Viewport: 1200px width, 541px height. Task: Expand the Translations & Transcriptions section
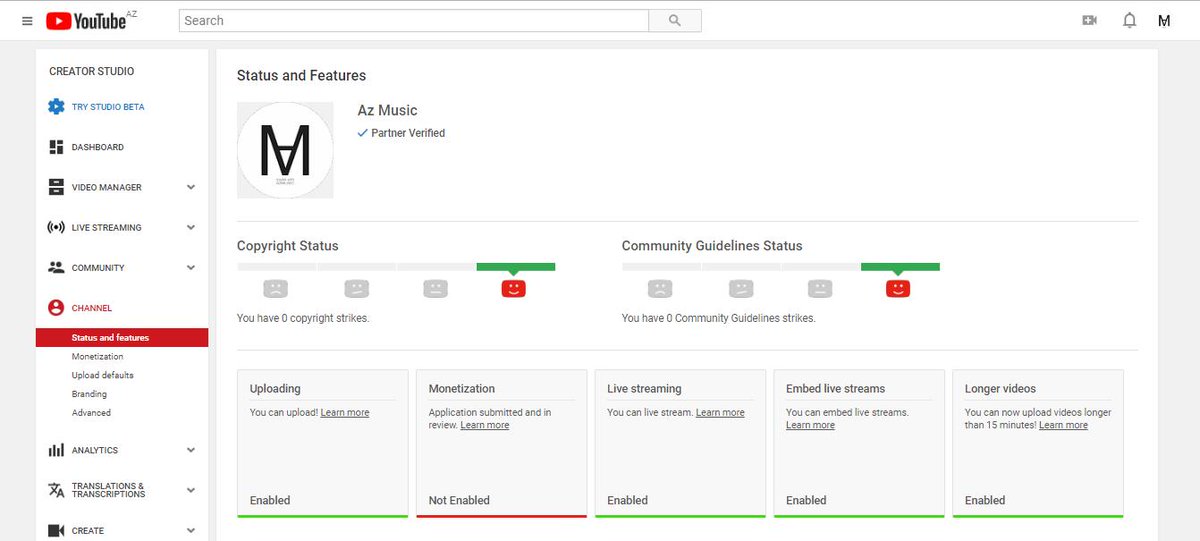click(191, 490)
